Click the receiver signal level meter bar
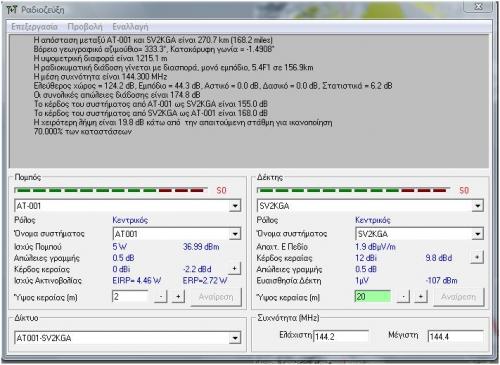 click(x=353, y=190)
